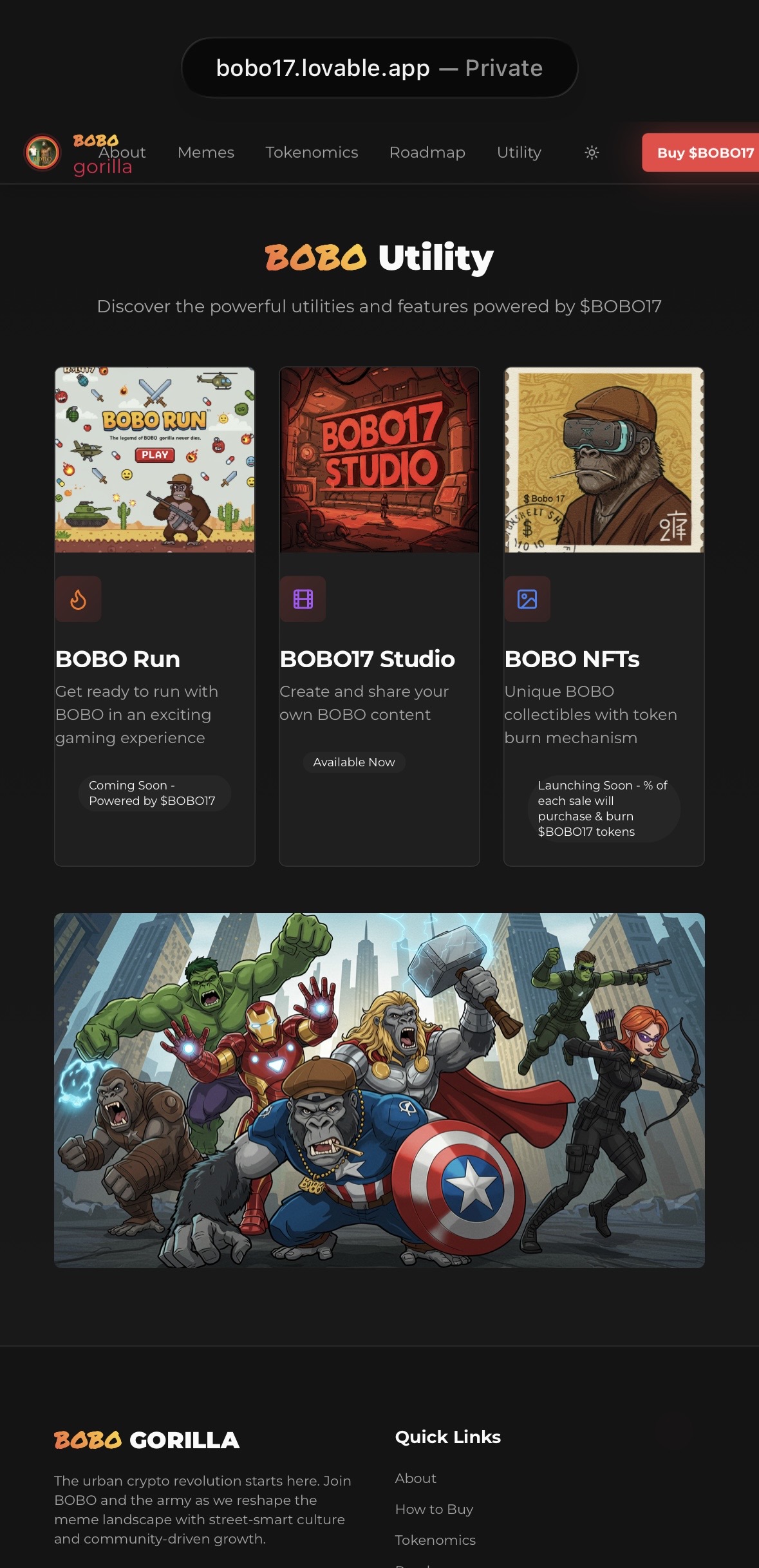Open Tokenomics from the top navigation
The height and width of the screenshot is (1568, 759).
pos(312,153)
